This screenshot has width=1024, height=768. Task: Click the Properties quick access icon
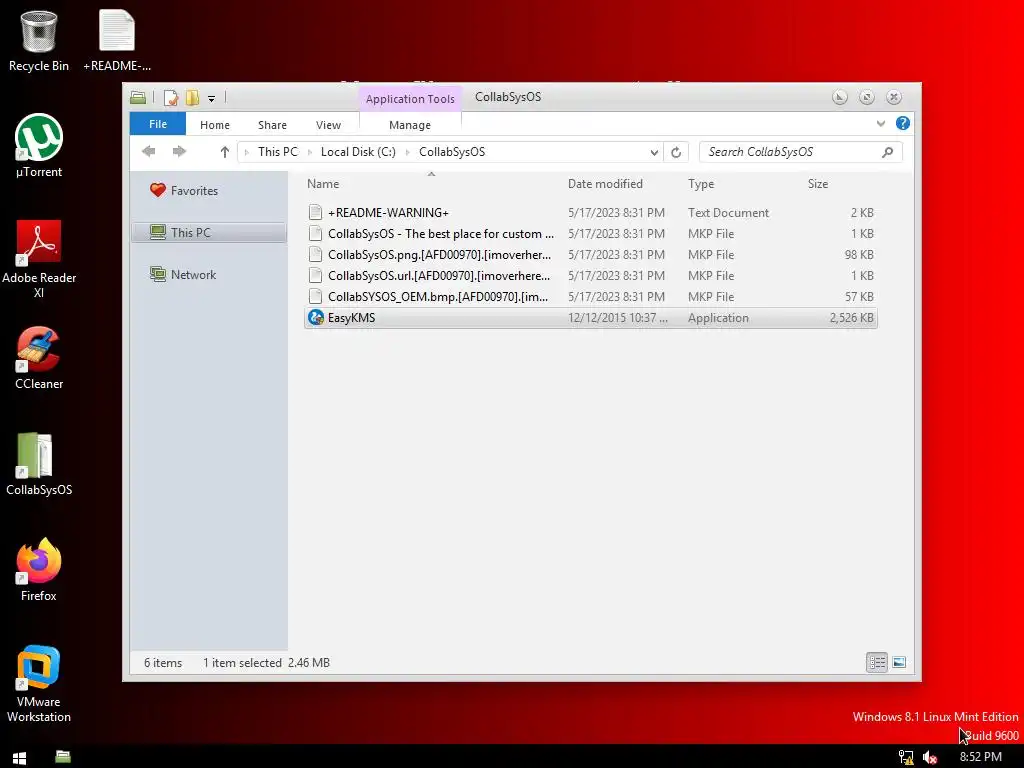tap(171, 98)
